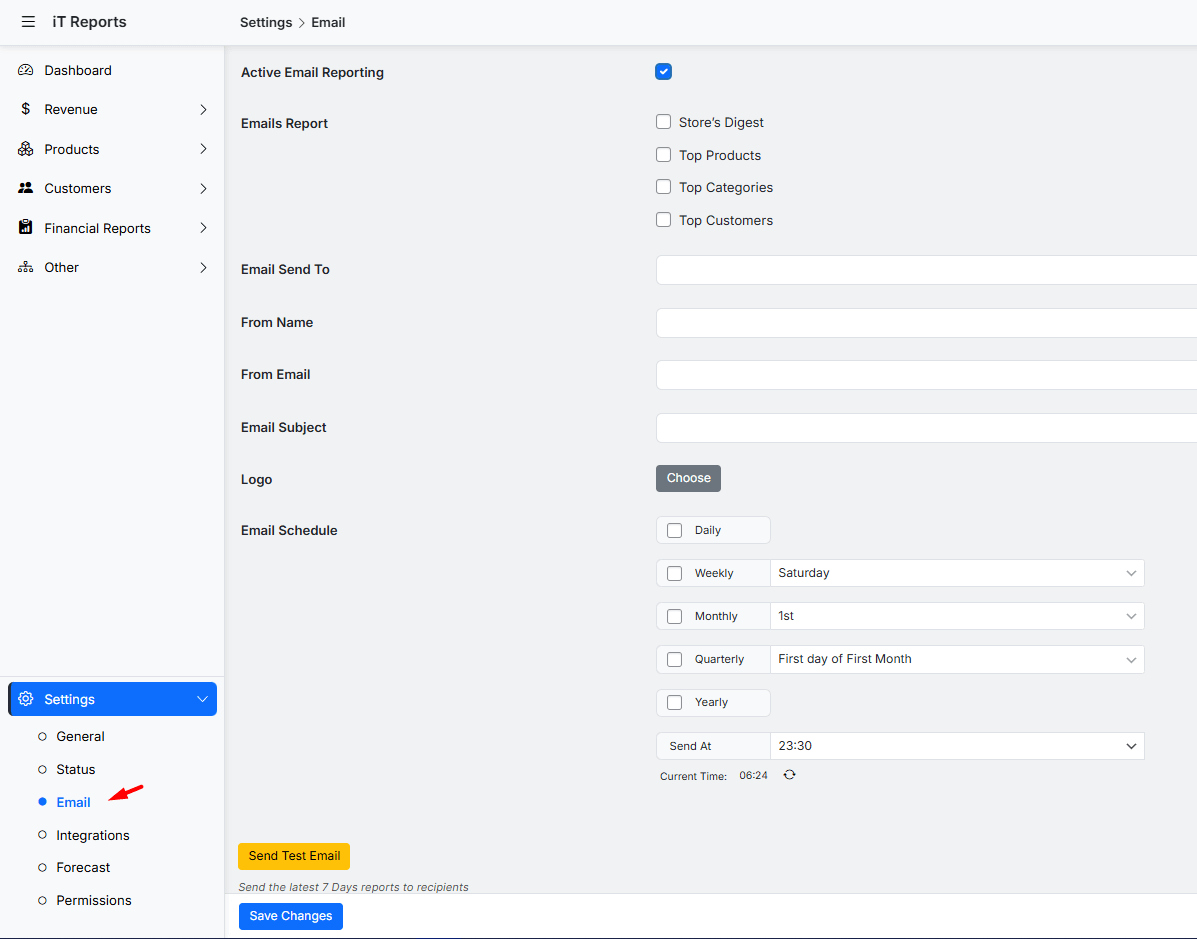Open the Send At time dropdown
This screenshot has height=939, width=1197.
point(956,746)
